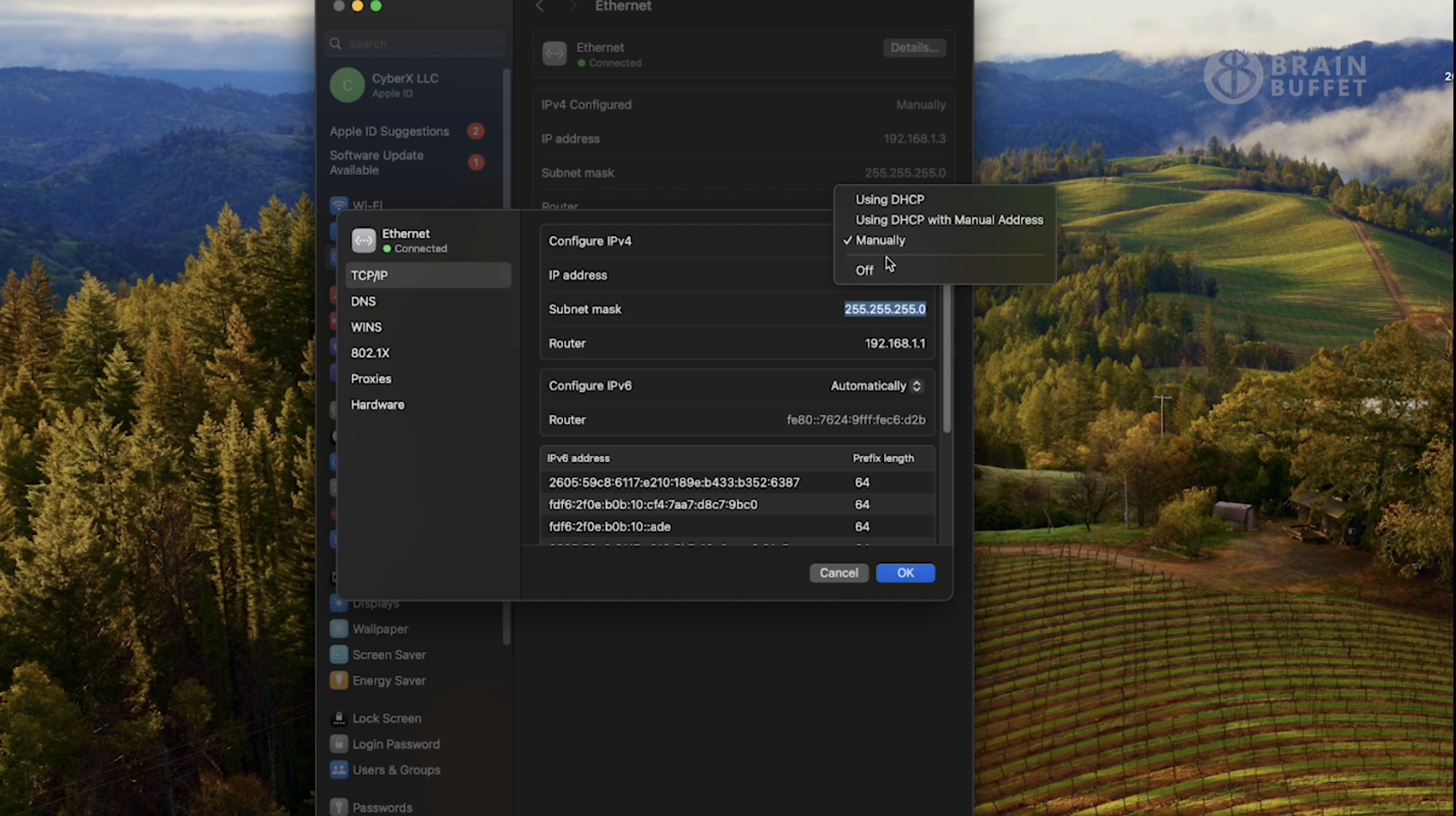This screenshot has height=816, width=1456.
Task: Open Users & Groups icon
Action: click(339, 770)
